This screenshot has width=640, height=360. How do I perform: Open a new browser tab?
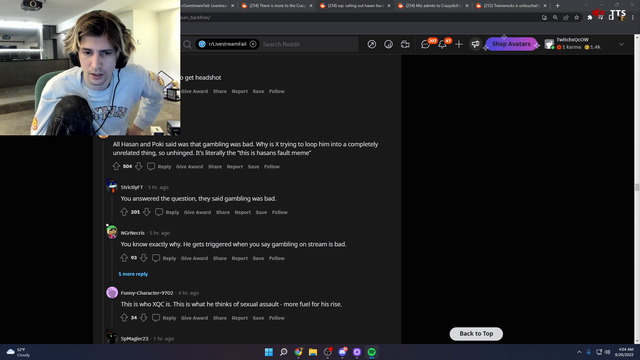pos(558,6)
